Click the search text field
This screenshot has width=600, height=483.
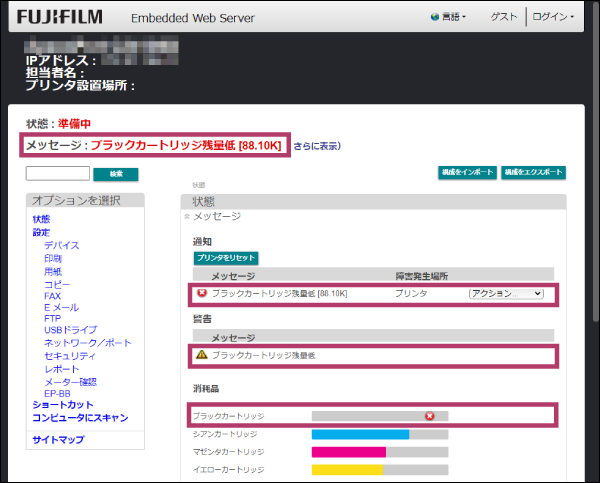pyautogui.click(x=58, y=173)
